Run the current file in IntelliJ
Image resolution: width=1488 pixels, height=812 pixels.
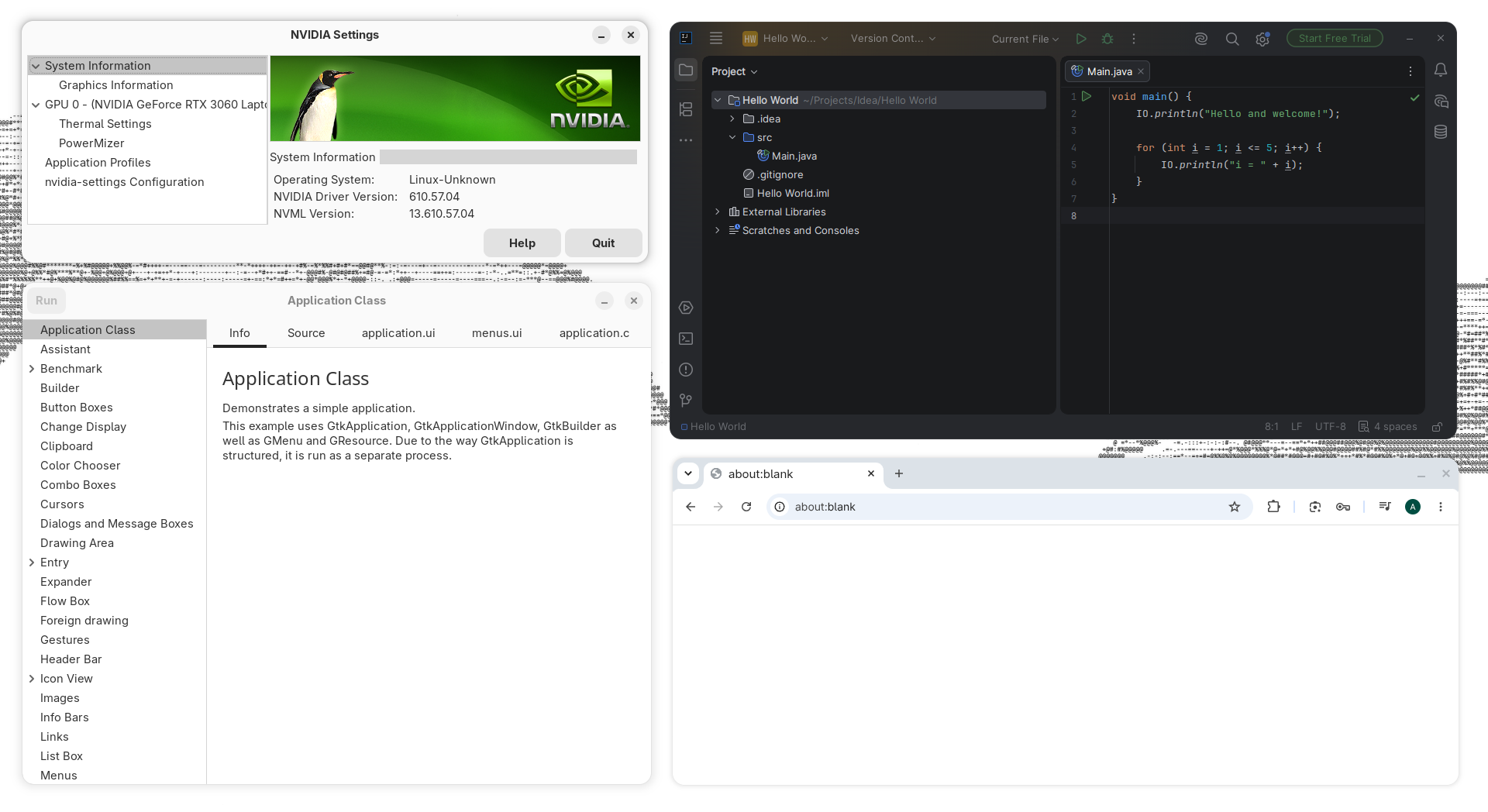click(1081, 39)
